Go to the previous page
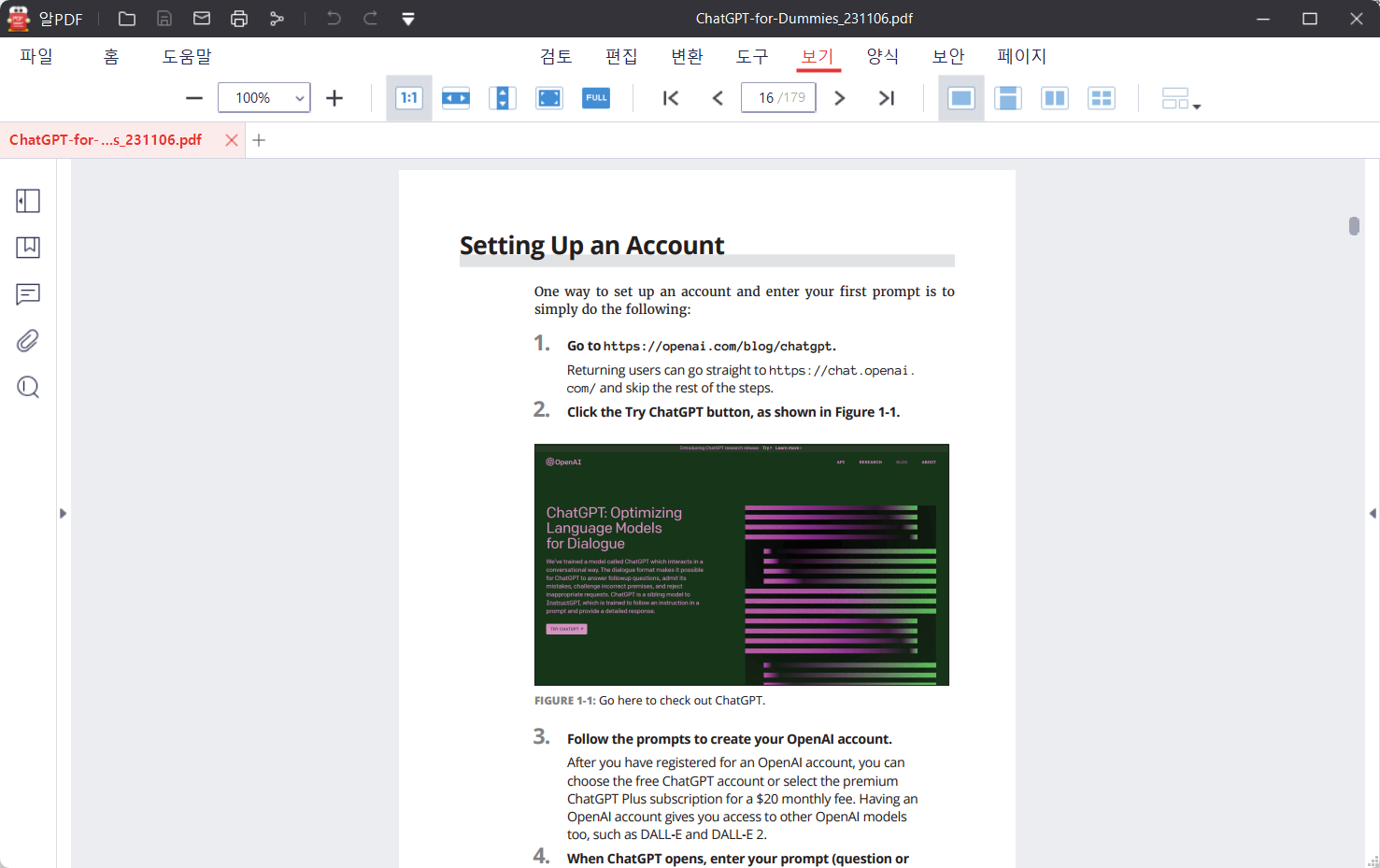This screenshot has height=868, width=1380. [718, 98]
